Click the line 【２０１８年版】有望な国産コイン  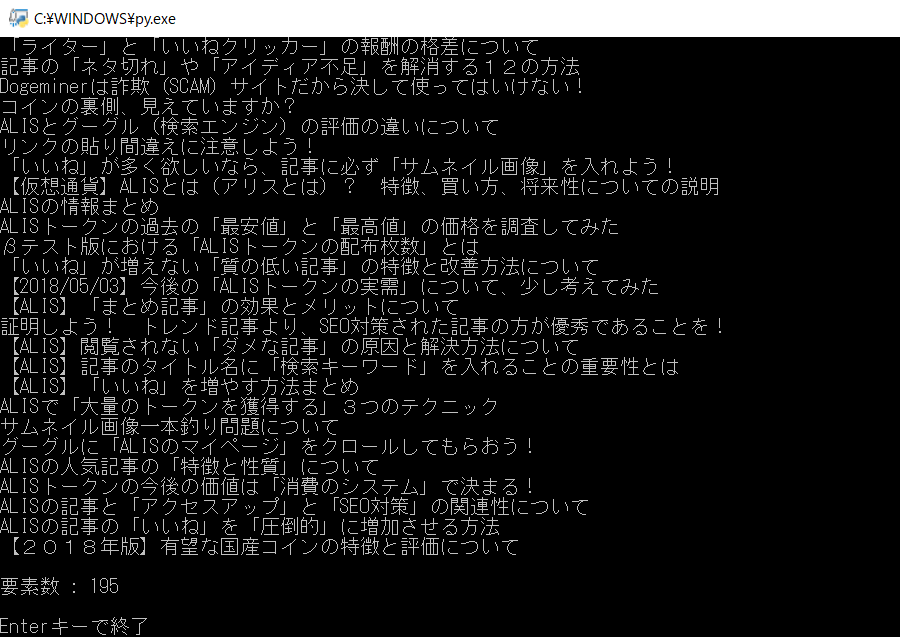pos(264,546)
